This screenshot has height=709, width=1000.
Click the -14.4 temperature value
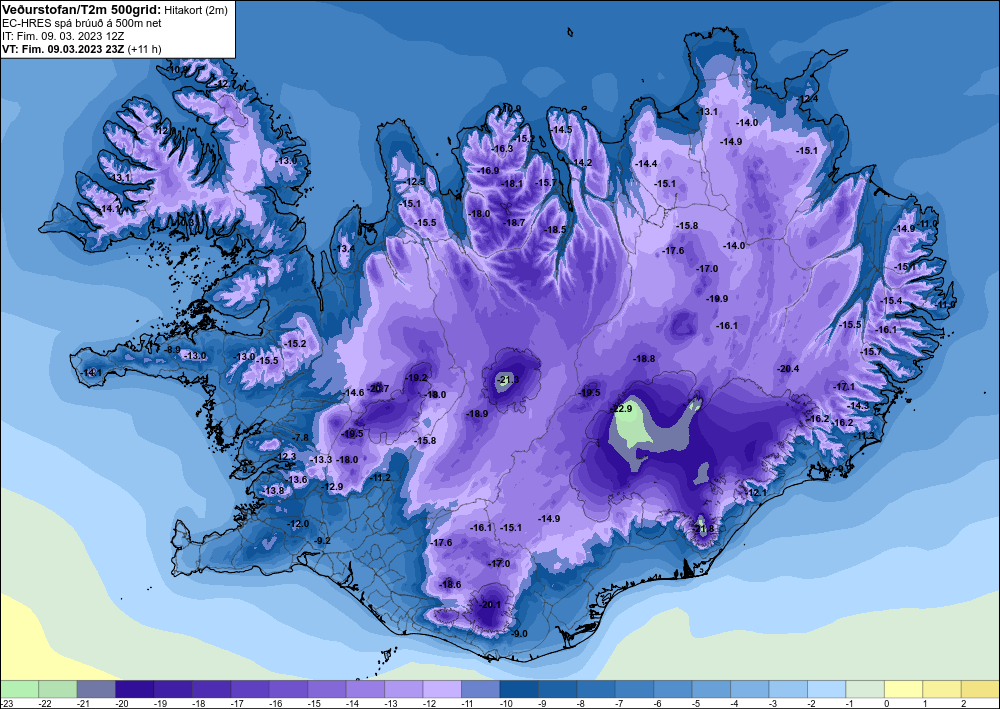[646, 164]
